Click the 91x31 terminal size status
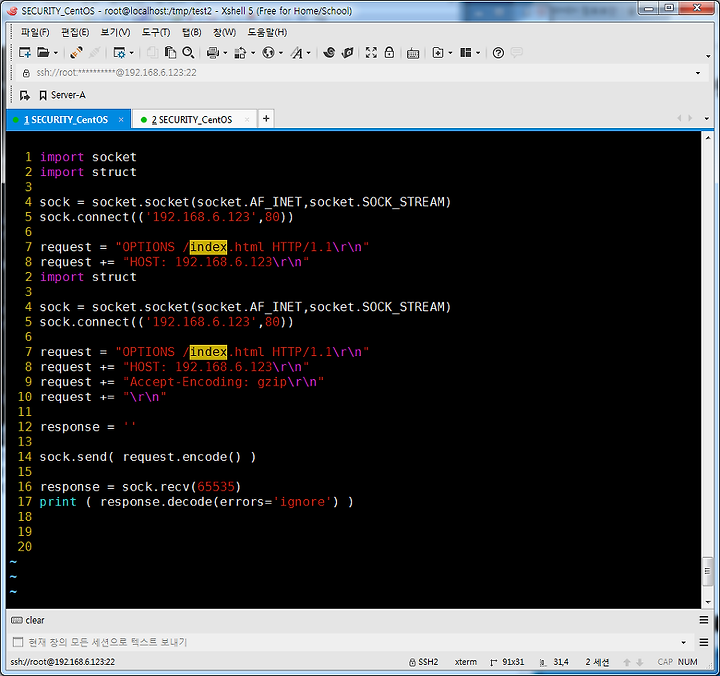Viewport: 720px width, 676px height. [x=507, y=662]
